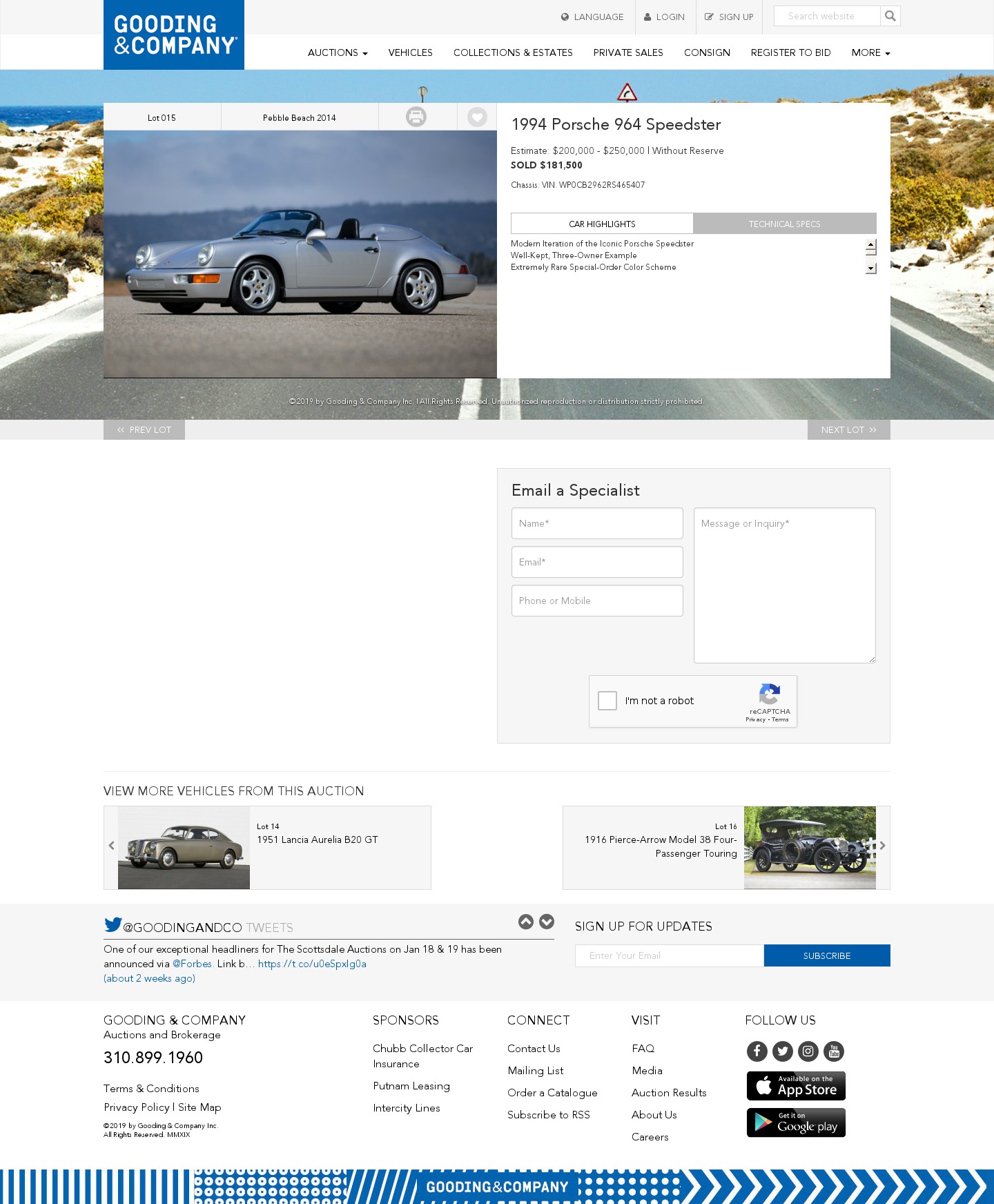This screenshot has height=1204, width=994.
Task: Go to previous vehicle in carousel
Action: [111, 846]
